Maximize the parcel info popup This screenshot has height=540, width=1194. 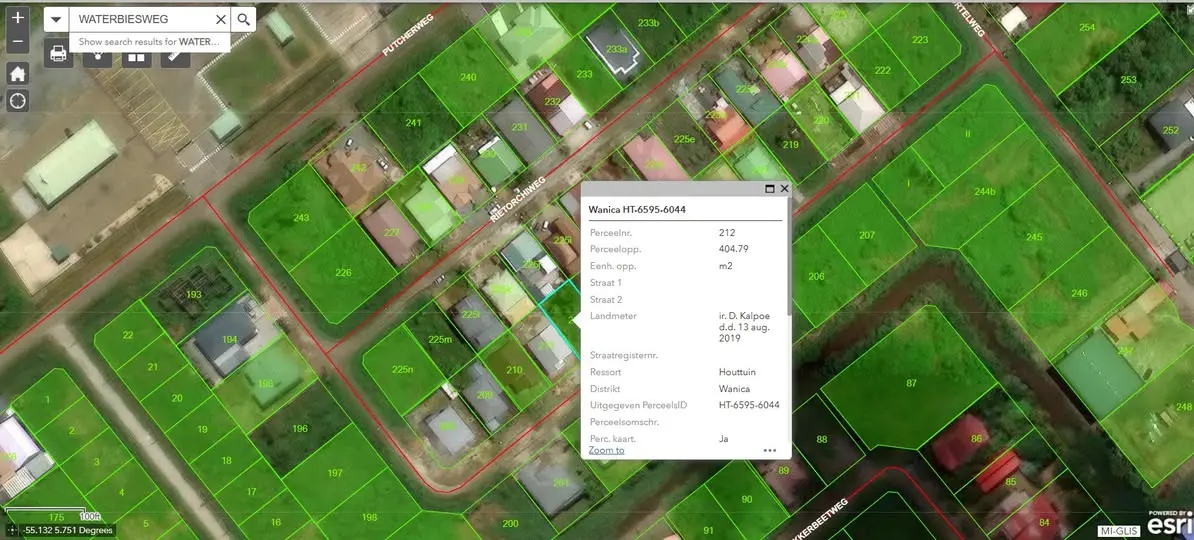770,189
